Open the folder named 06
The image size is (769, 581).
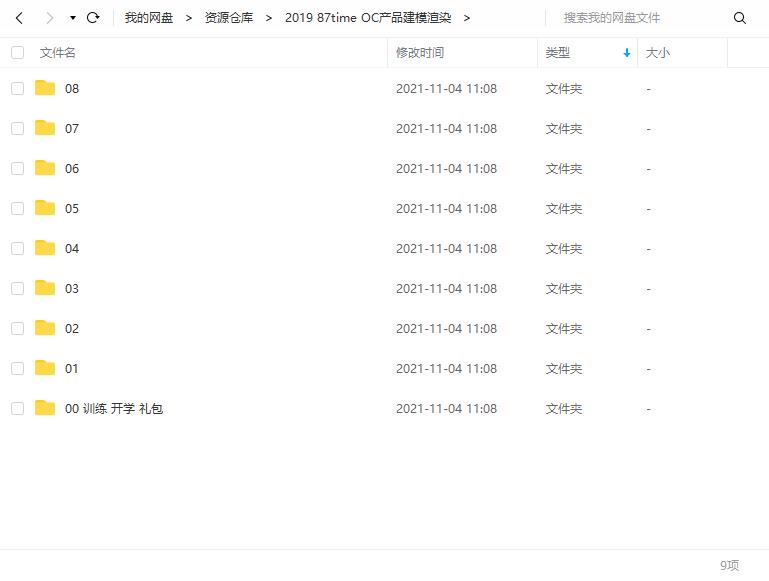pyautogui.click(x=72, y=169)
